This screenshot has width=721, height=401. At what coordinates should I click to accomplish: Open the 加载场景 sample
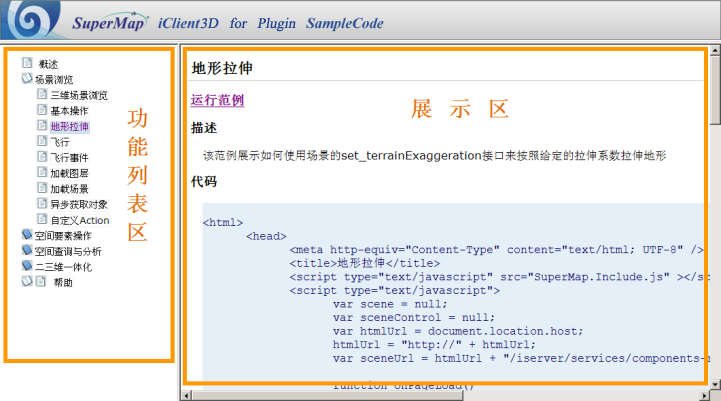click(x=69, y=189)
